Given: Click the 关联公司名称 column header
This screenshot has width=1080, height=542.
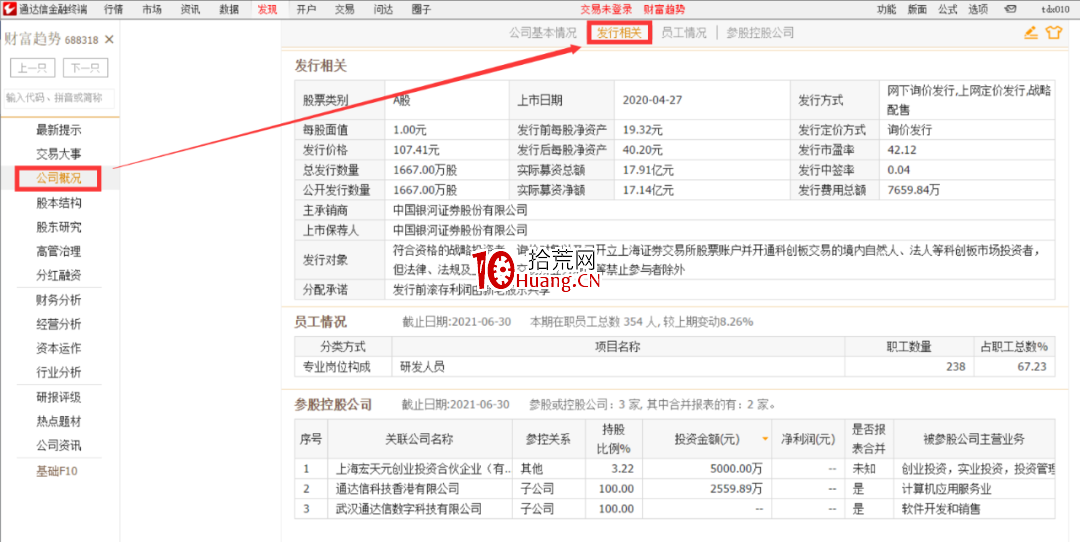Looking at the screenshot, I should pyautogui.click(x=420, y=439).
